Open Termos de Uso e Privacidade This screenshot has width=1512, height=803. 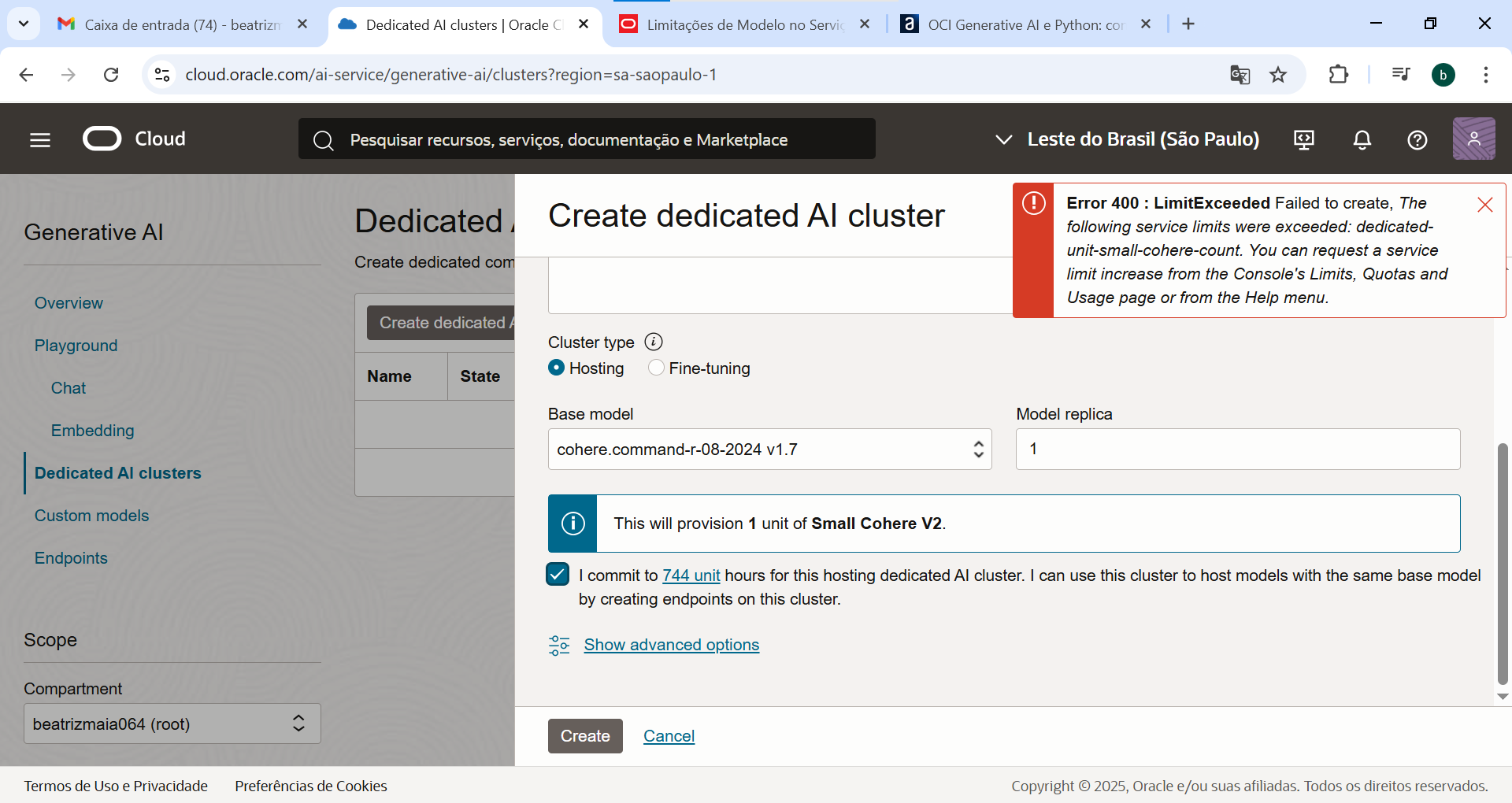116,786
